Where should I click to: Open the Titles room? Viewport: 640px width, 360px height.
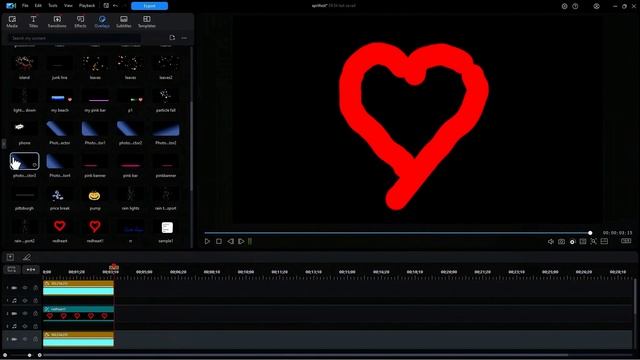33,22
